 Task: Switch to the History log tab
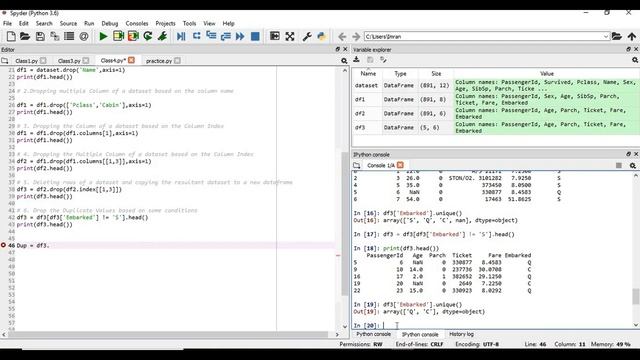pyautogui.click(x=461, y=334)
